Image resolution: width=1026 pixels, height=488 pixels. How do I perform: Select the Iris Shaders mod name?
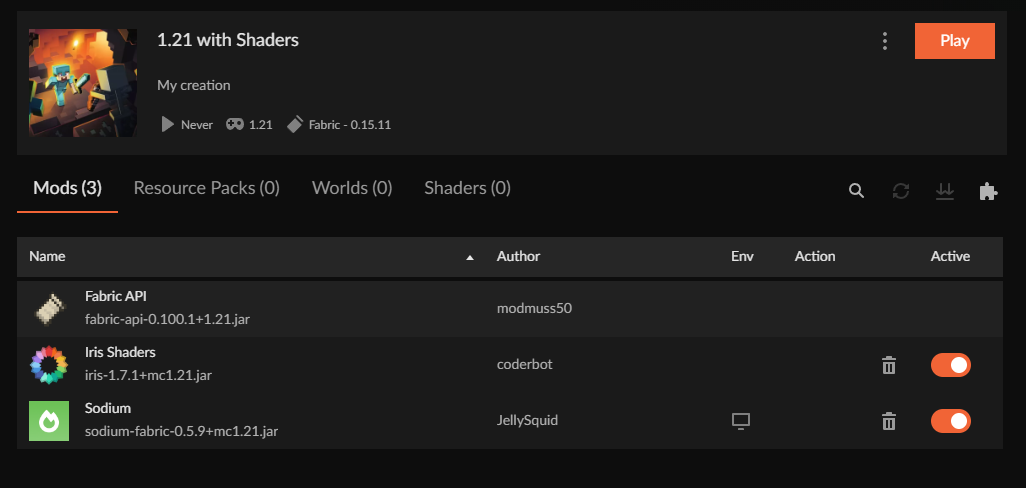pyautogui.click(x=120, y=353)
